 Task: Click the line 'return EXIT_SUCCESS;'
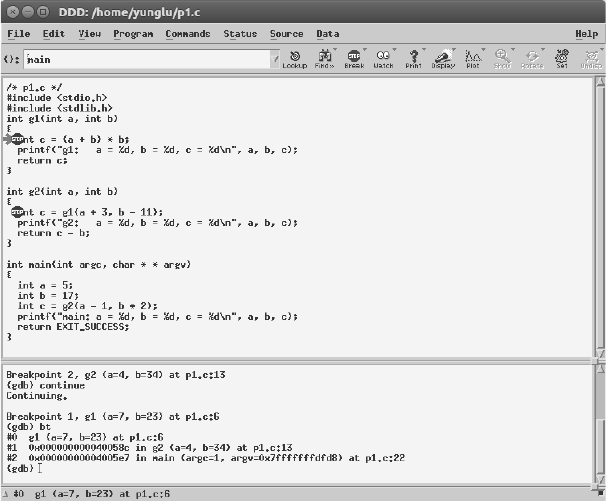[73, 327]
